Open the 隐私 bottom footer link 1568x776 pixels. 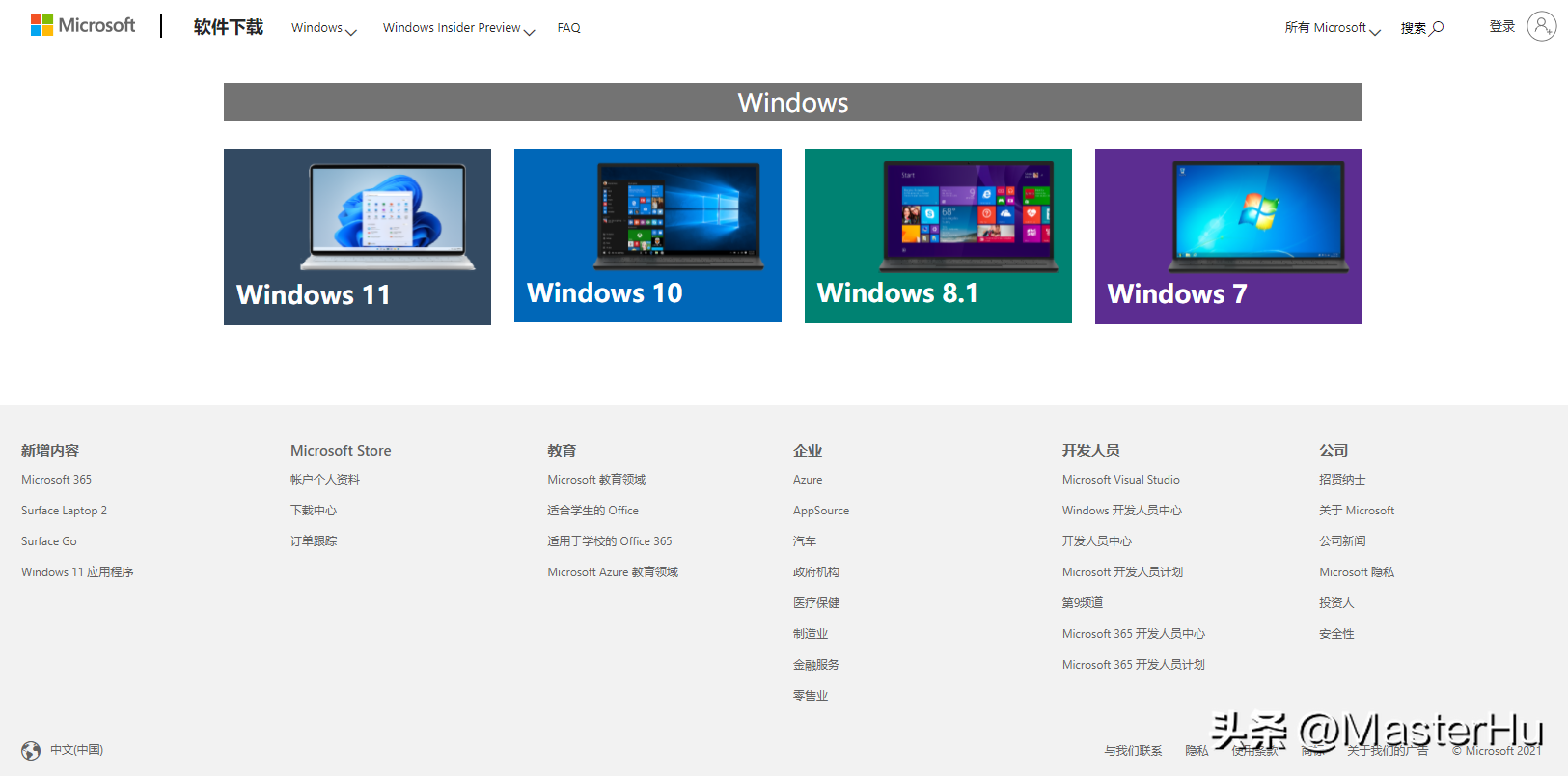pyautogui.click(x=1197, y=751)
